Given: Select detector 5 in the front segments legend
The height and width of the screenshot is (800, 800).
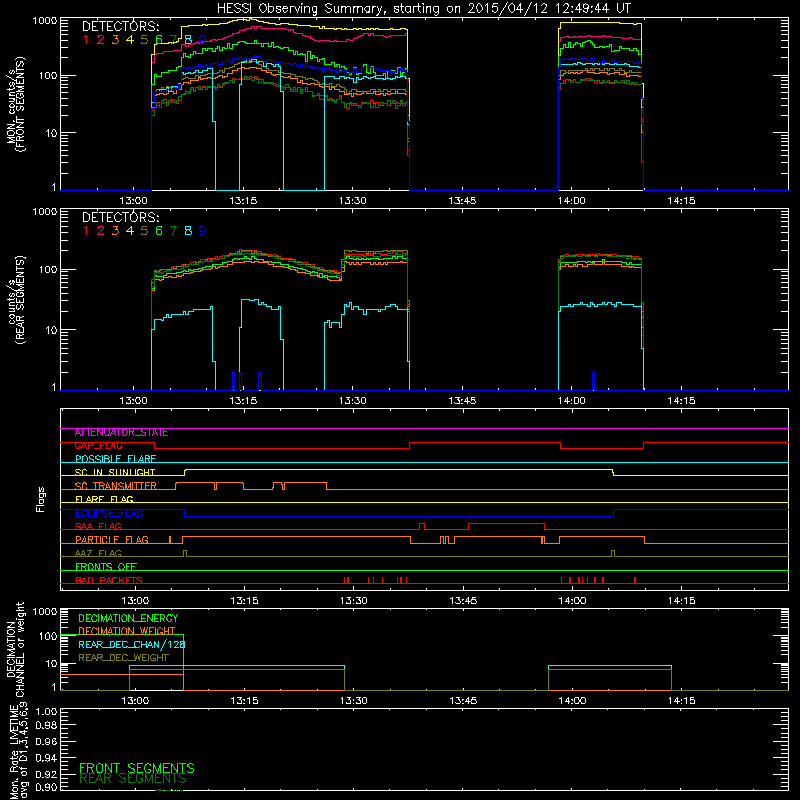Looking at the screenshot, I should [x=144, y=40].
